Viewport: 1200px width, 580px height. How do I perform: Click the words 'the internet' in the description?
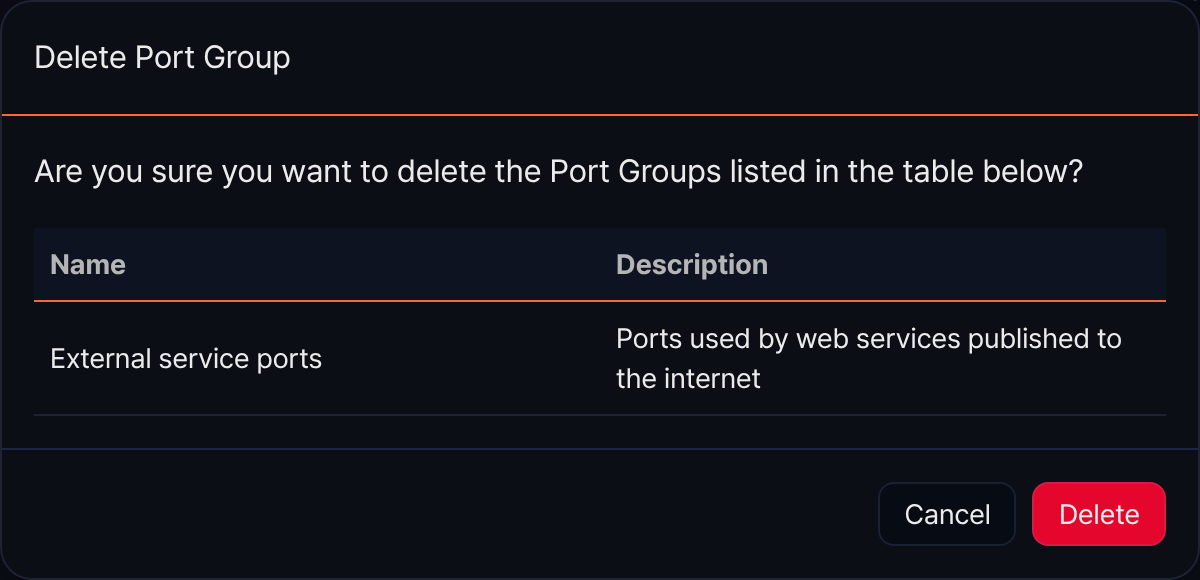tap(688, 378)
